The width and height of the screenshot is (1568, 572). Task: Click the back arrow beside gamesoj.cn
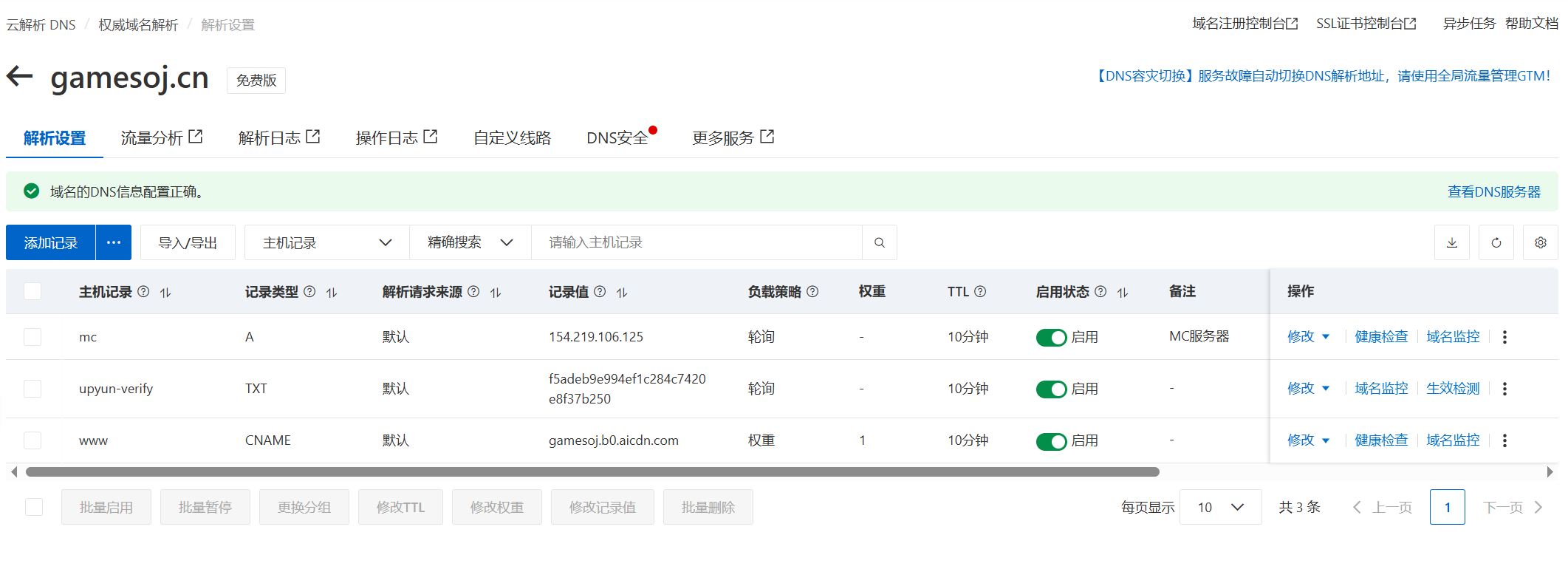coord(20,76)
